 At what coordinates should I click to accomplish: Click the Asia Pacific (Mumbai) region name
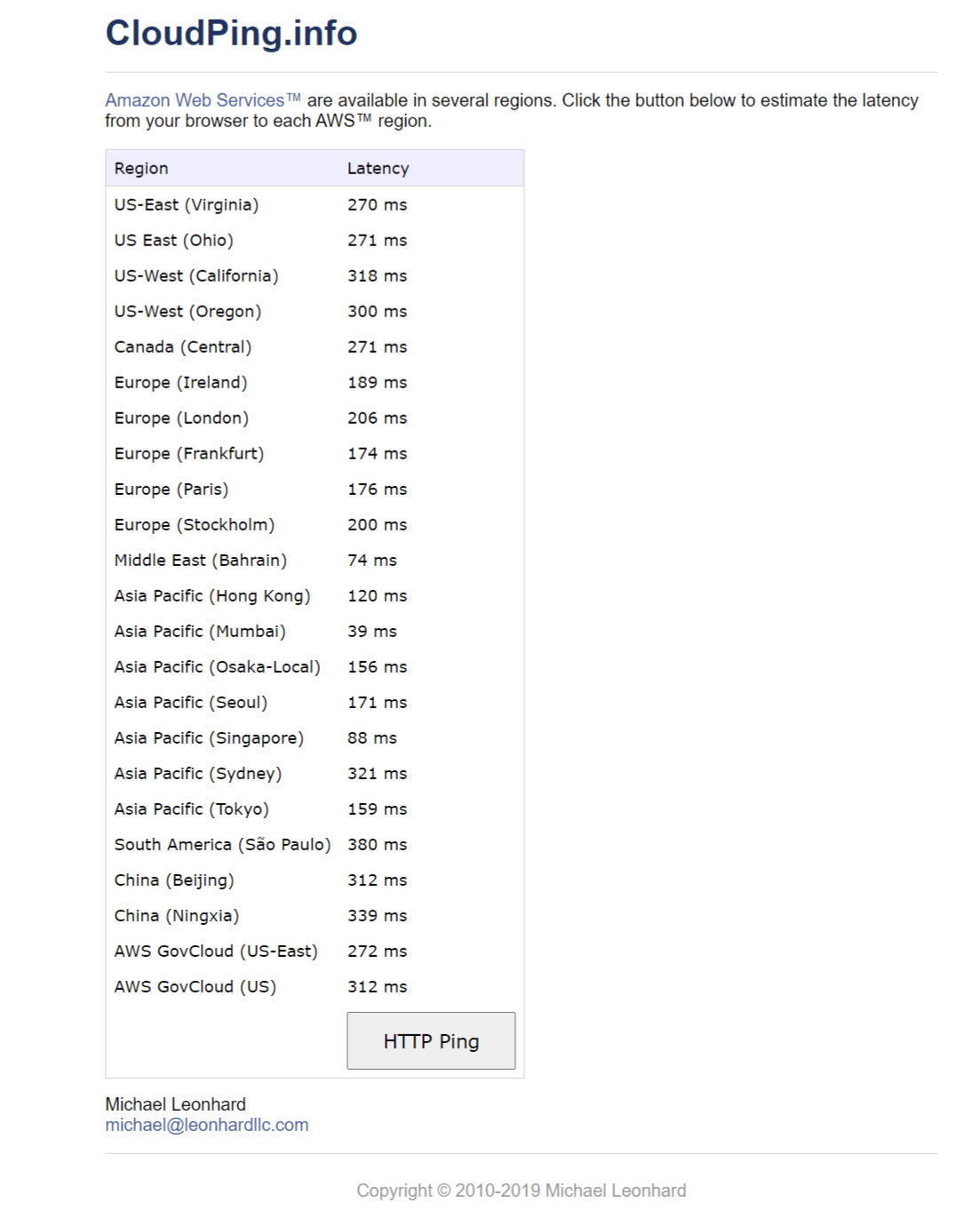tap(200, 632)
